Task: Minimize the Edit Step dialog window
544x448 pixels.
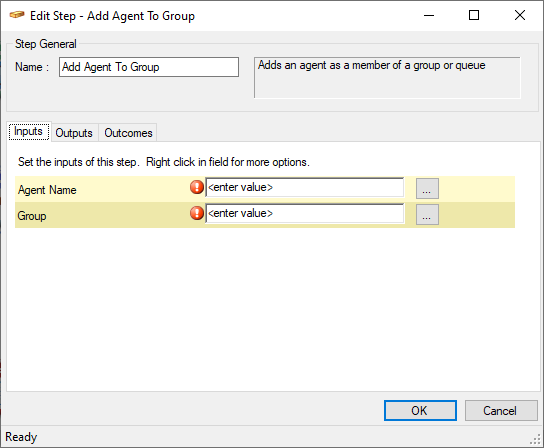Action: (x=429, y=15)
